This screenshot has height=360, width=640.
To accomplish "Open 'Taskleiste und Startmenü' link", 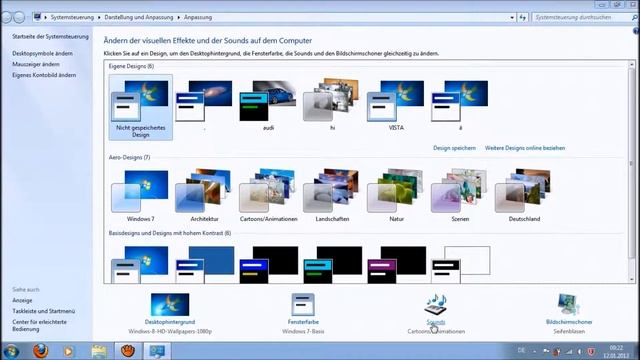I will coord(44,311).
